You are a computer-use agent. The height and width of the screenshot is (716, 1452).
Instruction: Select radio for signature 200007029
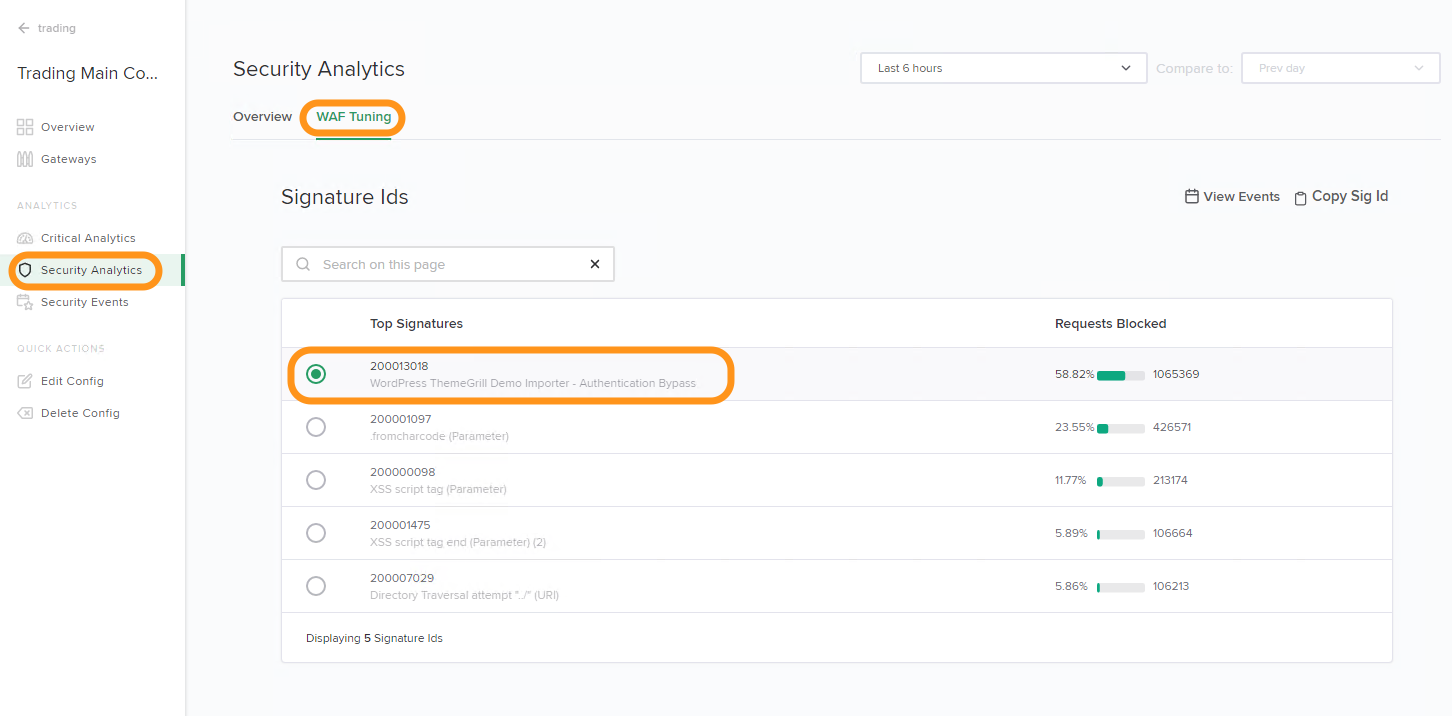(316, 586)
